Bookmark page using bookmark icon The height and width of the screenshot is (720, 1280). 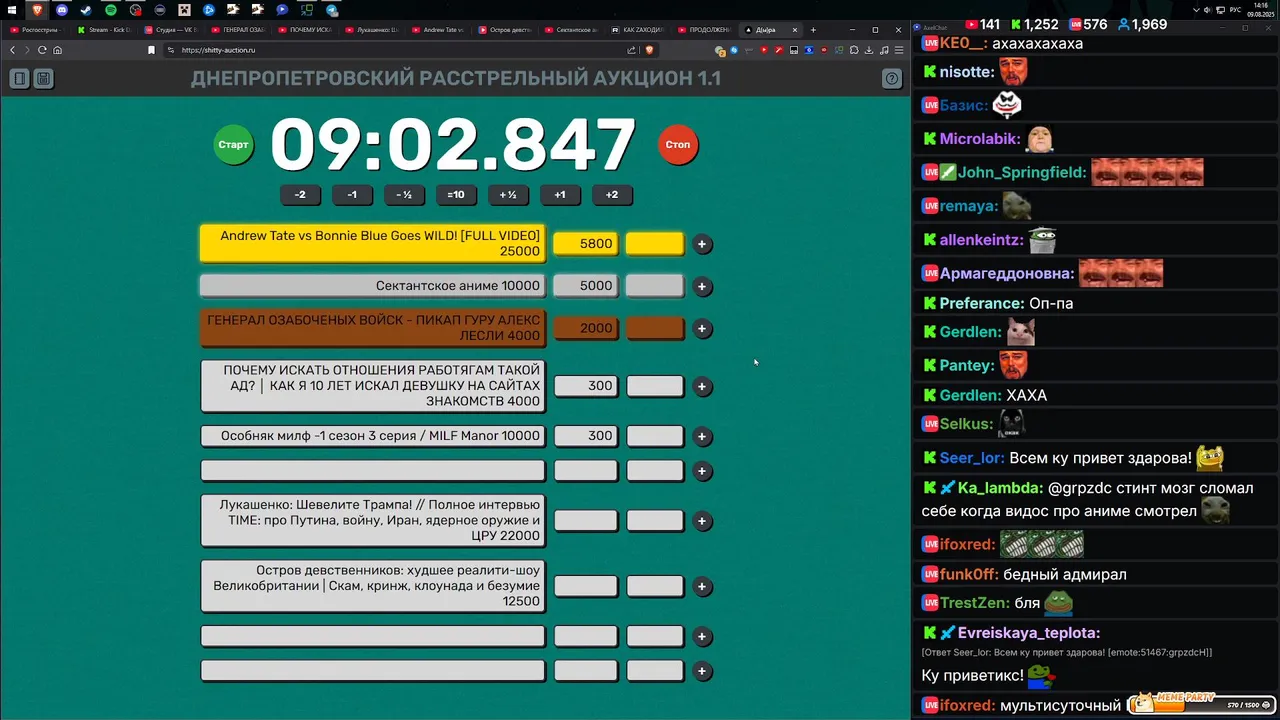[151, 50]
